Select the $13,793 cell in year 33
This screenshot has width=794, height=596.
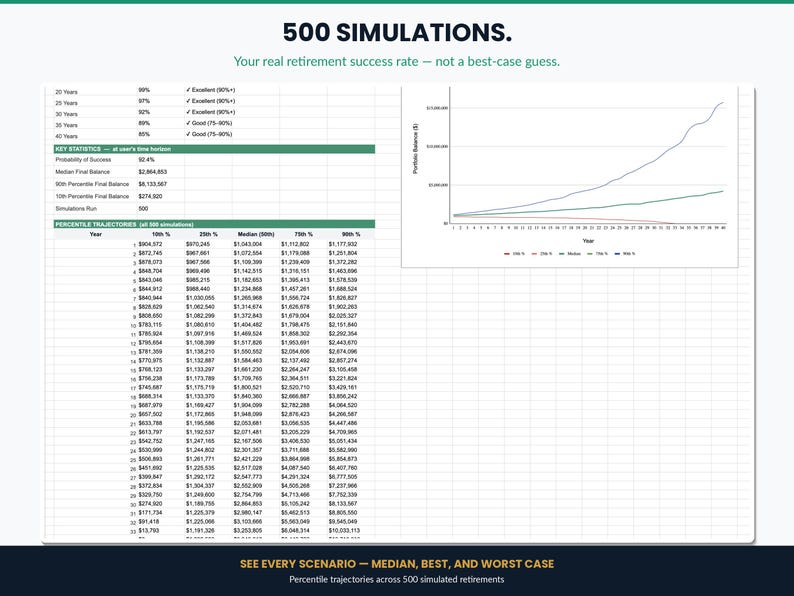pyautogui.click(x=149, y=530)
